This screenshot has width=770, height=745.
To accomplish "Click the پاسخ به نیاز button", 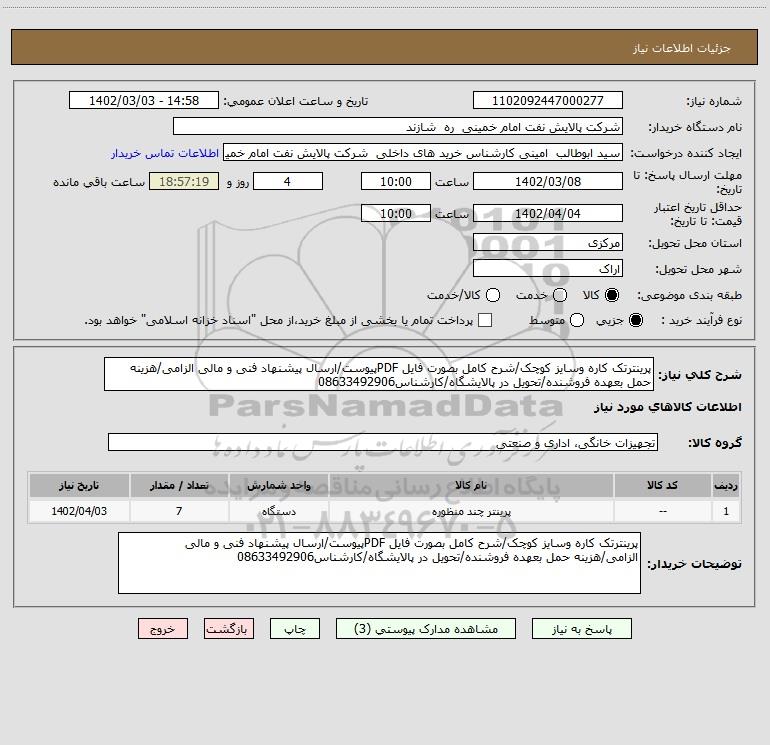I will point(581,629).
